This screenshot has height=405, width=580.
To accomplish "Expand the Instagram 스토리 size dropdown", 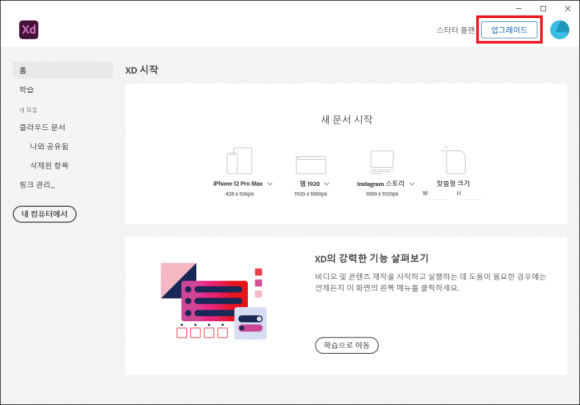I will pos(412,184).
